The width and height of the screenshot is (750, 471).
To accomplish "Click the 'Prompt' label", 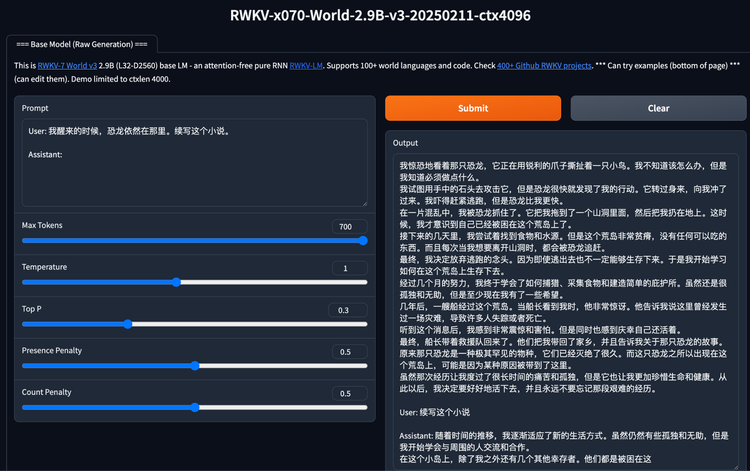I will click(35, 108).
